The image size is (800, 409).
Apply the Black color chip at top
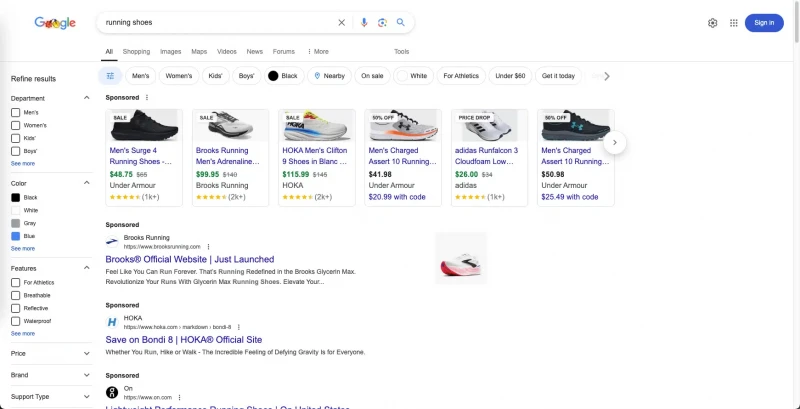point(284,76)
